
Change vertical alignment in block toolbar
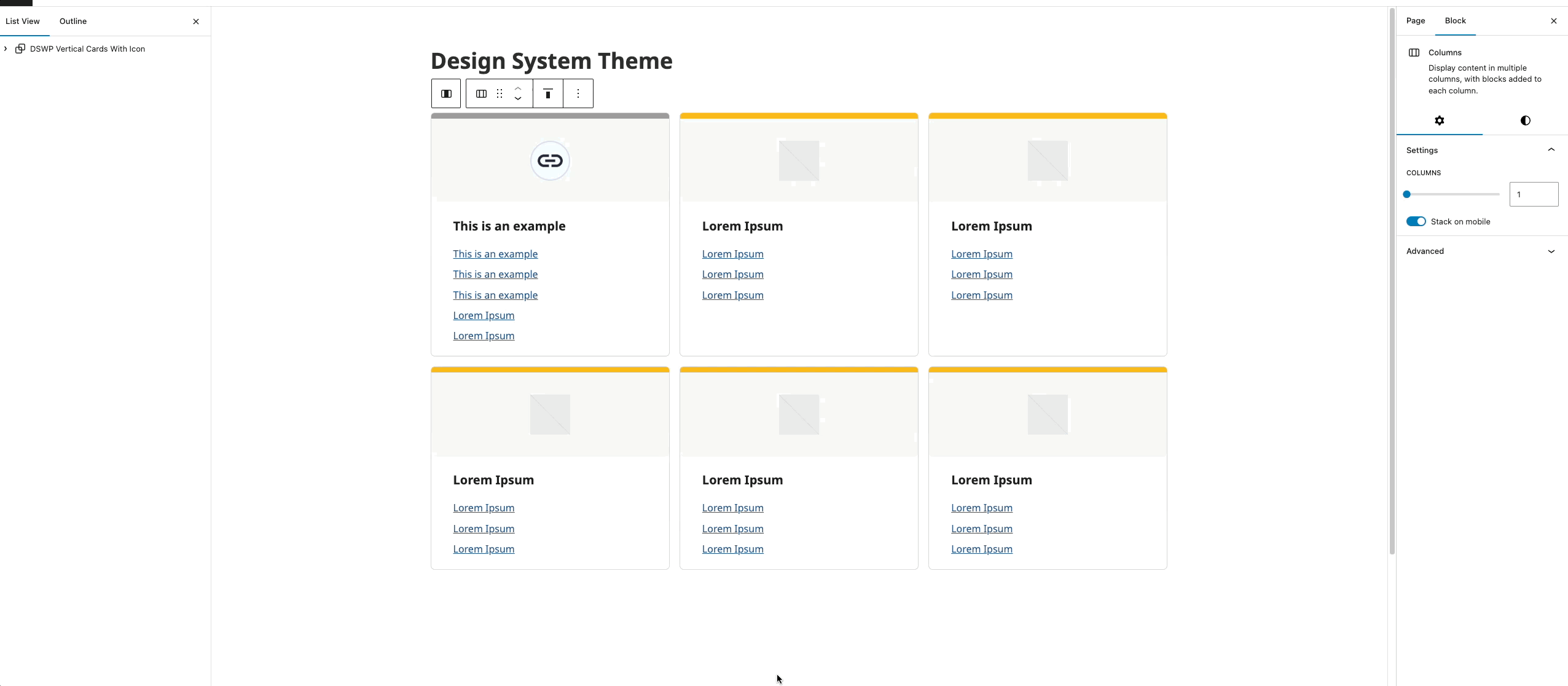pos(548,93)
